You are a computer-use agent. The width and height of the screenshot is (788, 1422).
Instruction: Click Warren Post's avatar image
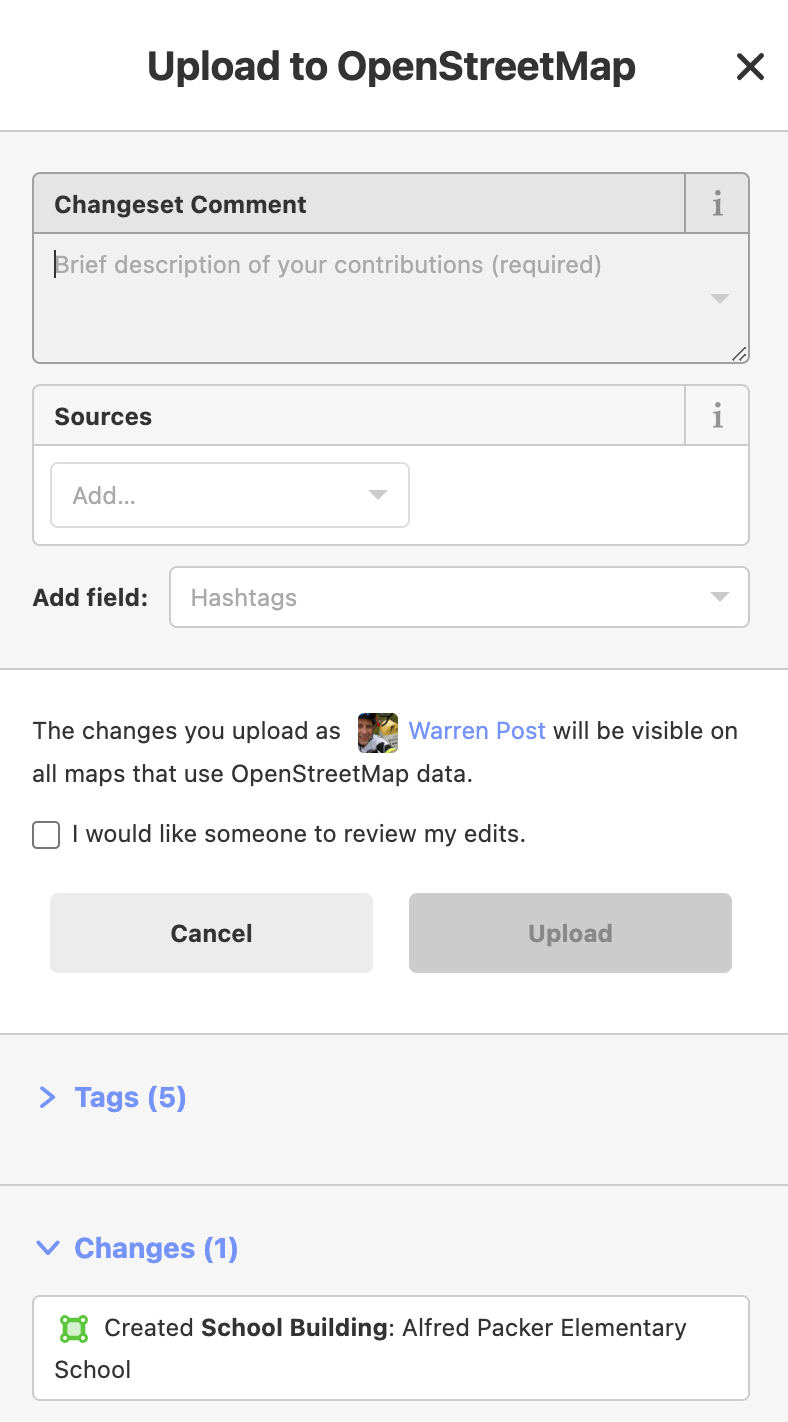tap(378, 732)
